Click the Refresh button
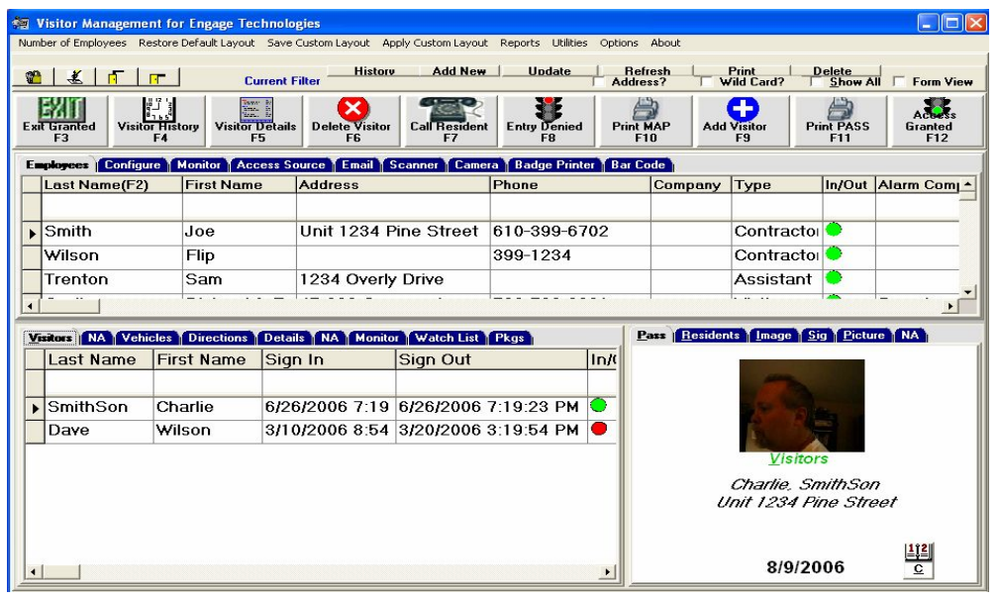 647,70
